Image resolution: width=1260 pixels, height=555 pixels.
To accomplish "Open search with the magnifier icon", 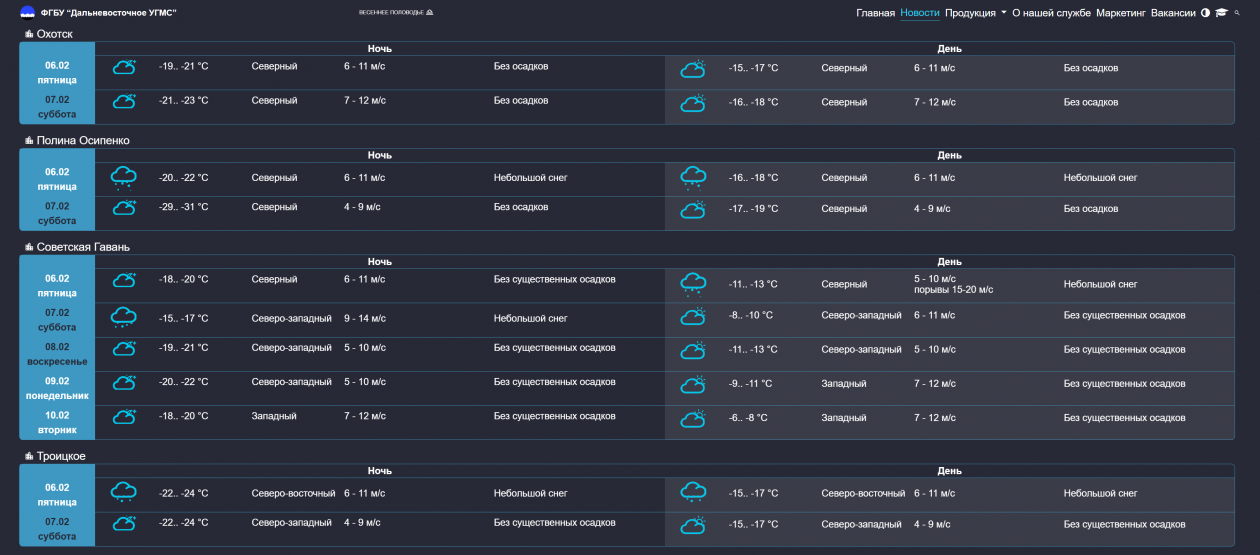I will point(1237,13).
